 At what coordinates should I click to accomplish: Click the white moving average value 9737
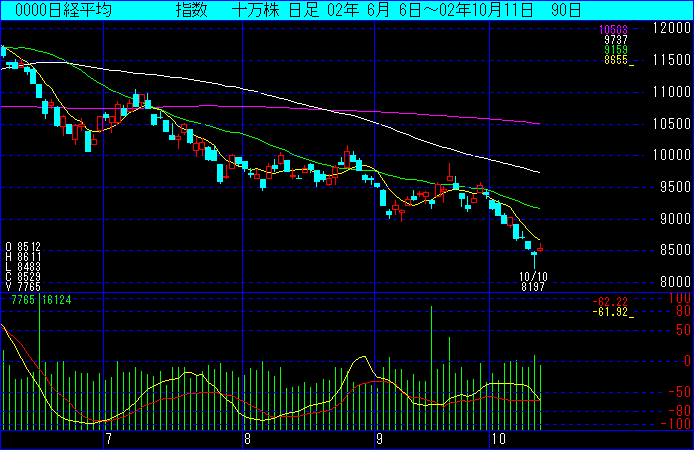pos(616,40)
